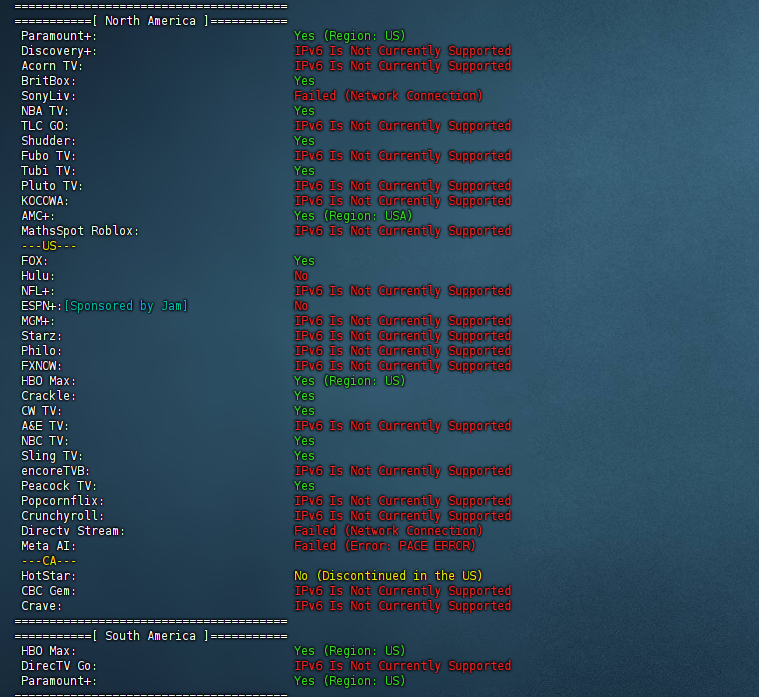Select the Crave label

click(41, 606)
